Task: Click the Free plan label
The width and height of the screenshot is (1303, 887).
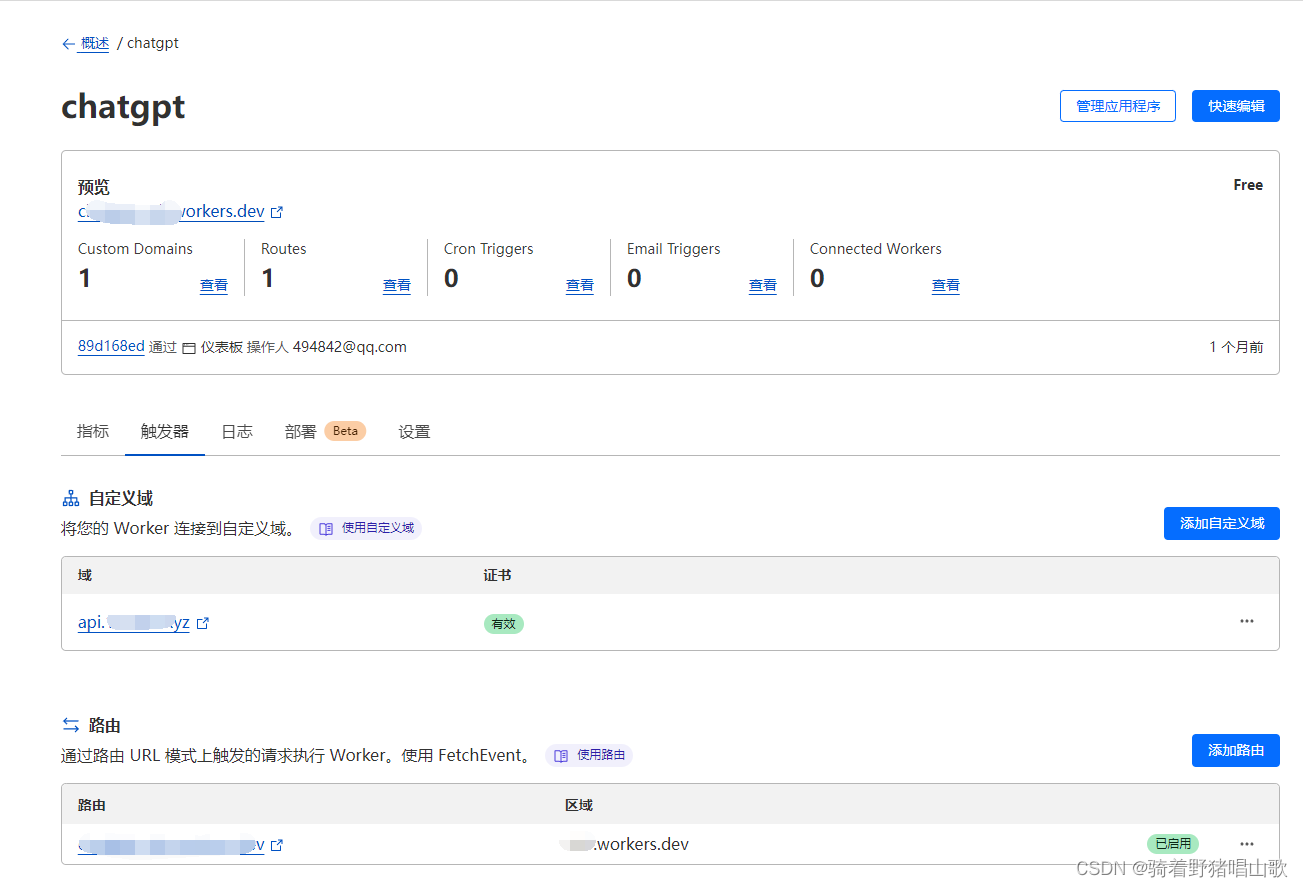Action: point(1248,185)
